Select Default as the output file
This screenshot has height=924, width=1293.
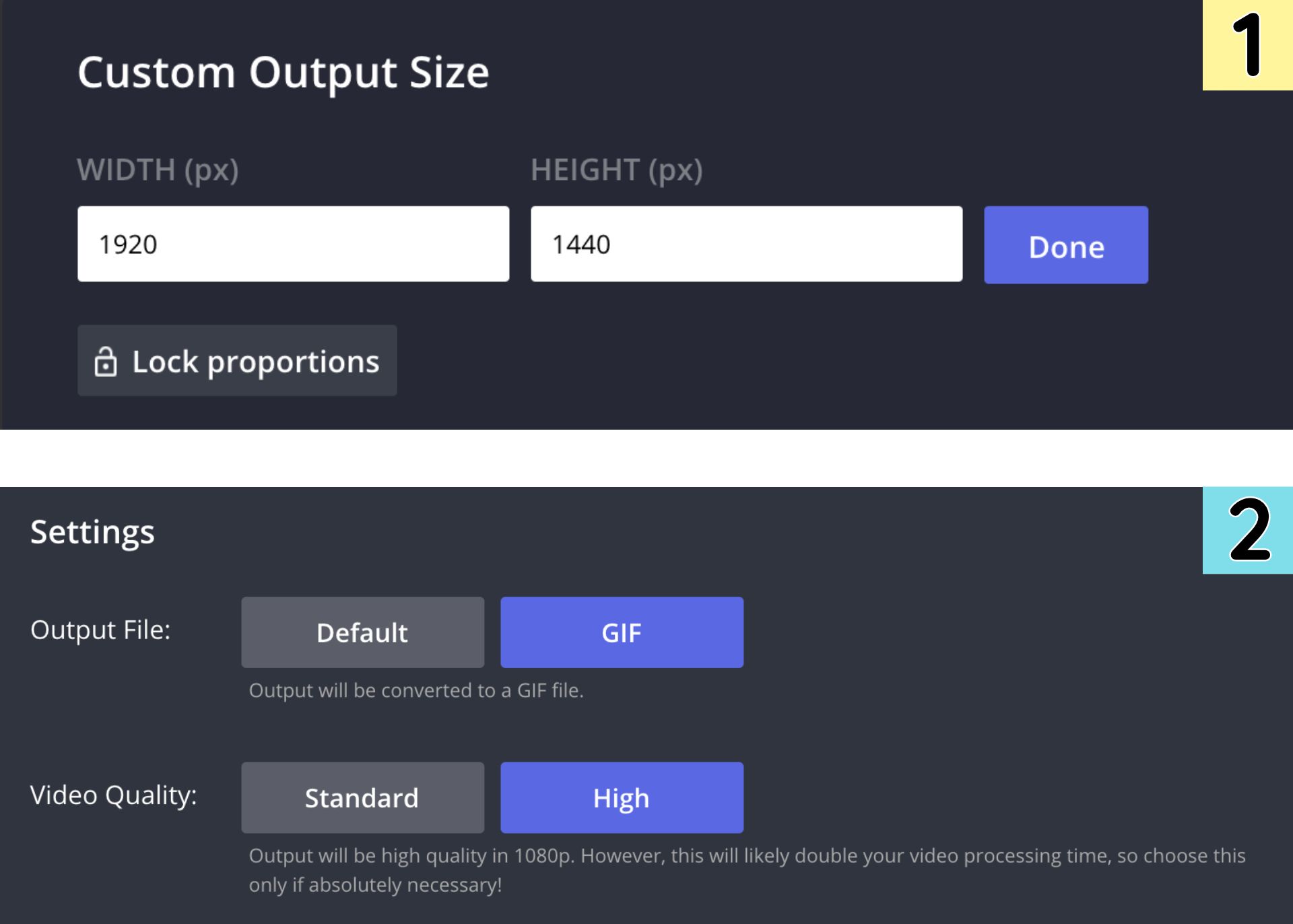[362, 632]
